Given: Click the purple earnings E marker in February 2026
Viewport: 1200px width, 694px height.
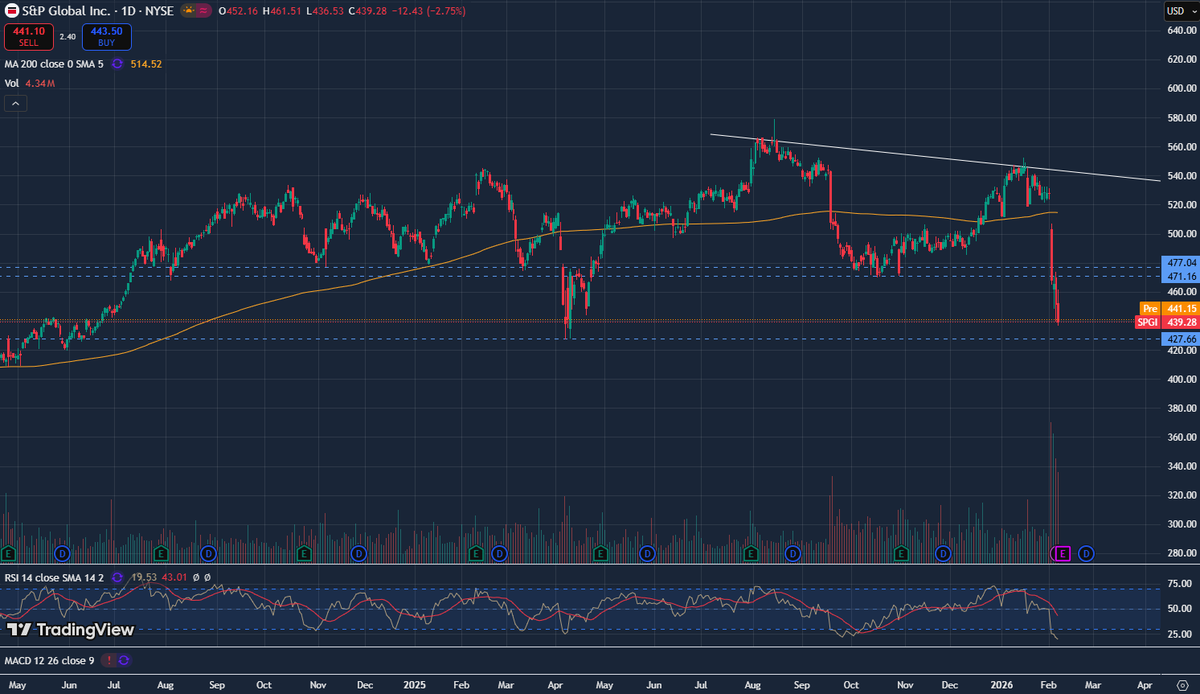Looking at the screenshot, I should pos(1063,553).
